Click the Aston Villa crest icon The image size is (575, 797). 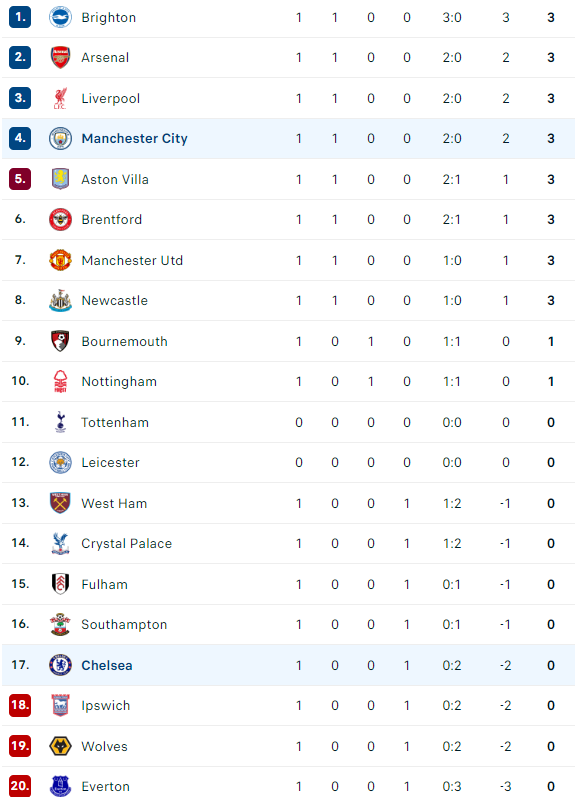pos(60,179)
